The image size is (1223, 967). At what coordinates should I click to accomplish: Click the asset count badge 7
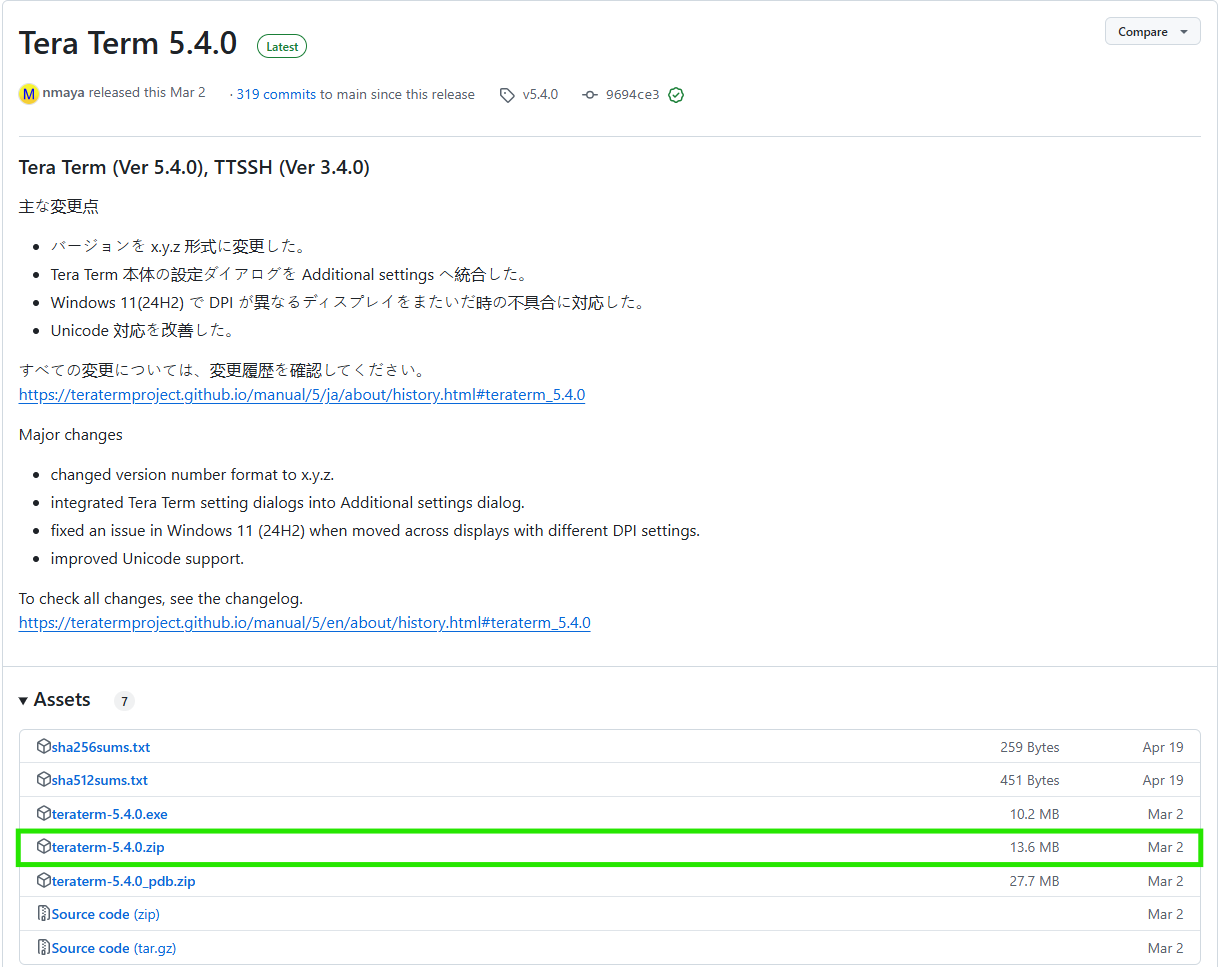click(x=124, y=702)
